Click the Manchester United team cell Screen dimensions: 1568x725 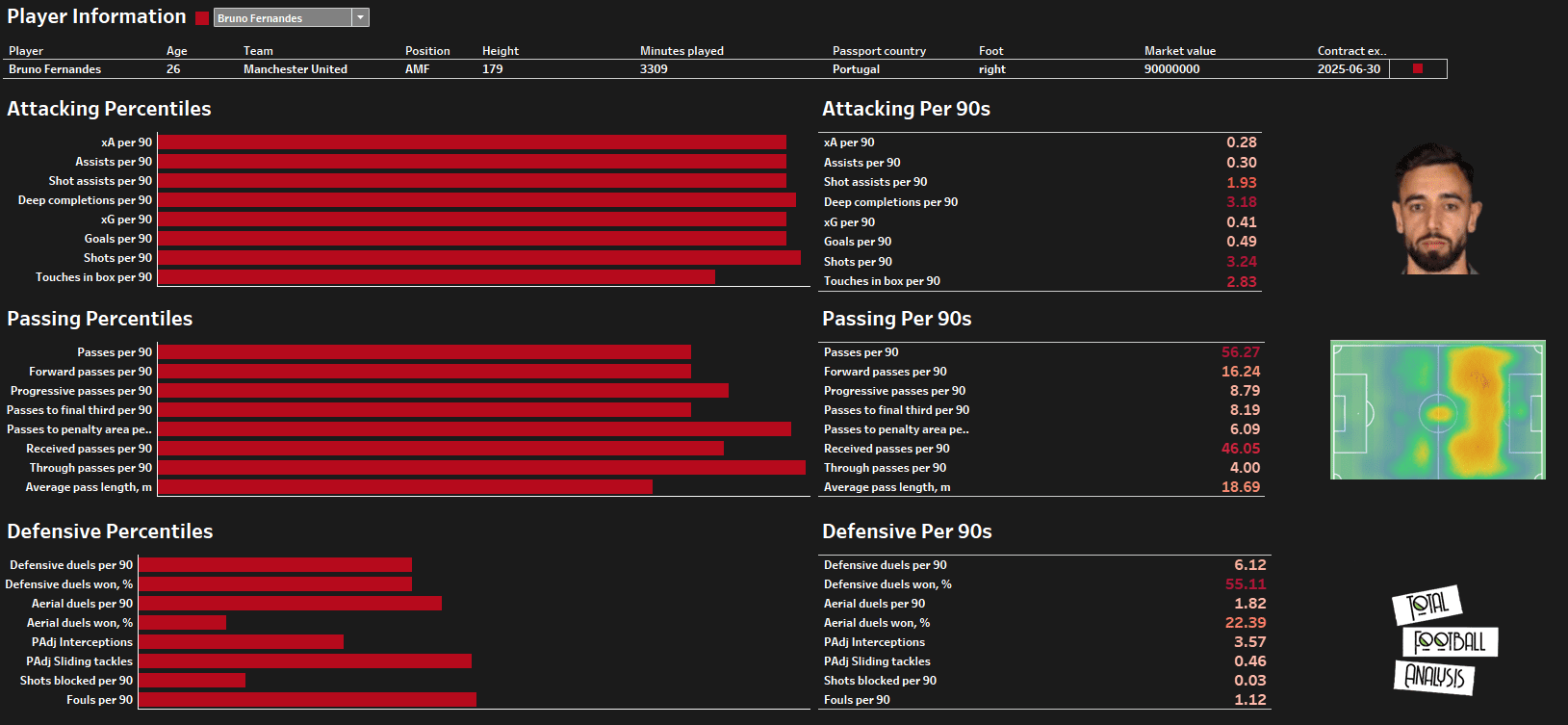point(296,69)
